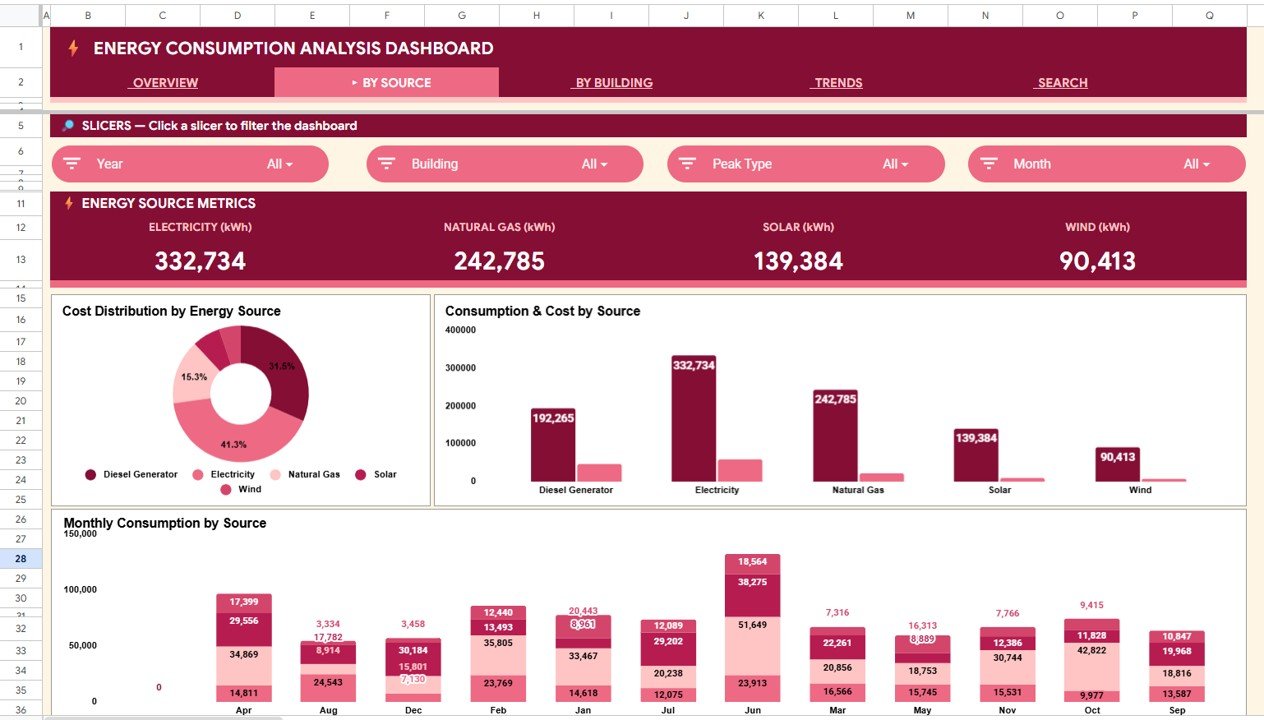Screen dimensions: 1264x720
Task: Go to the By Building tab
Action: point(613,83)
